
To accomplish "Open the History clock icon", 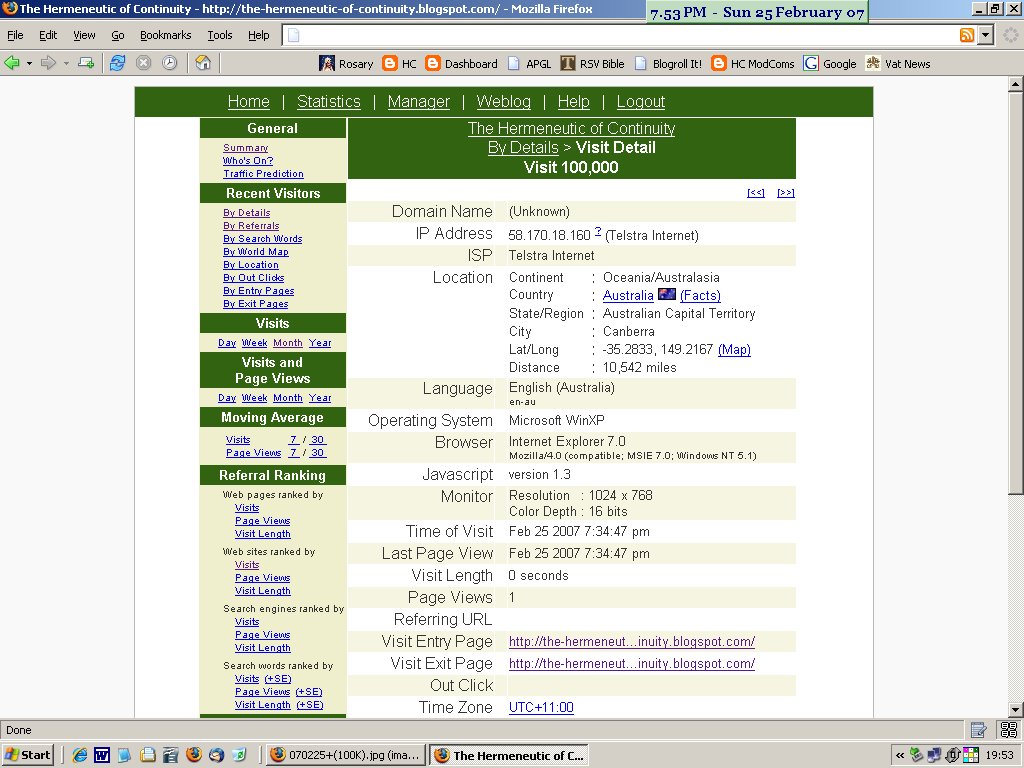I will click(170, 63).
